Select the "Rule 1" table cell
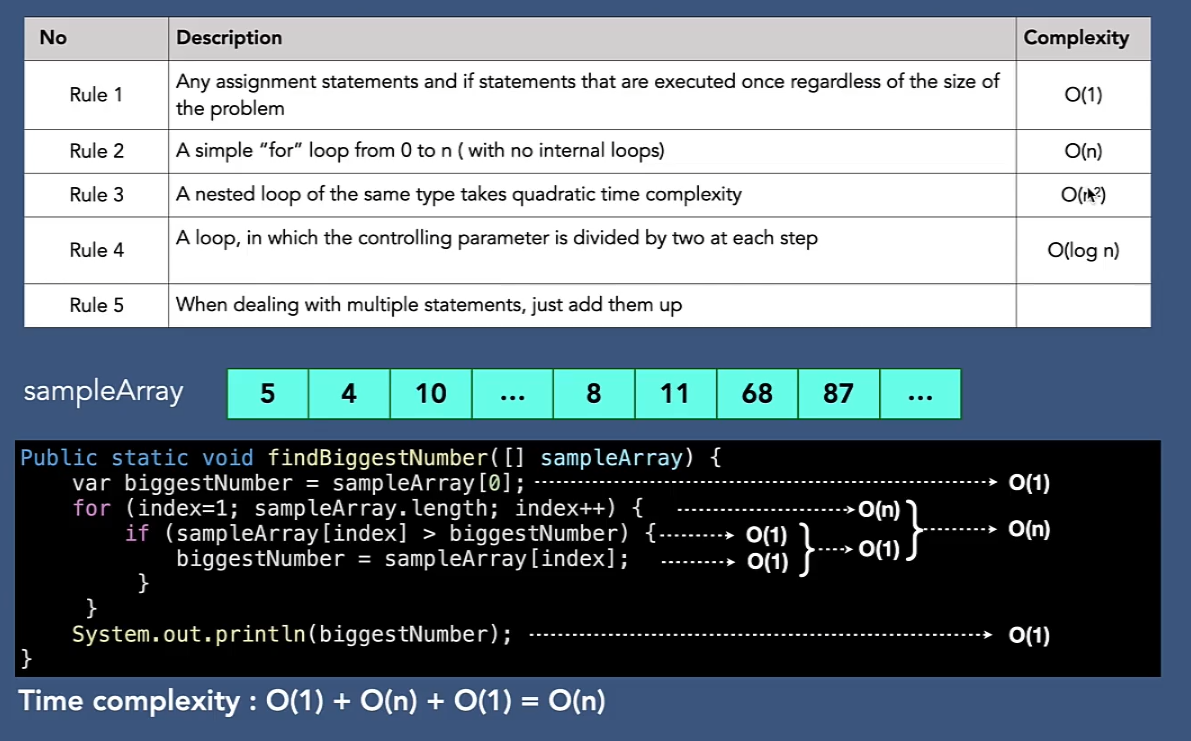Image resolution: width=1191 pixels, height=741 pixels. pyautogui.click(x=96, y=95)
